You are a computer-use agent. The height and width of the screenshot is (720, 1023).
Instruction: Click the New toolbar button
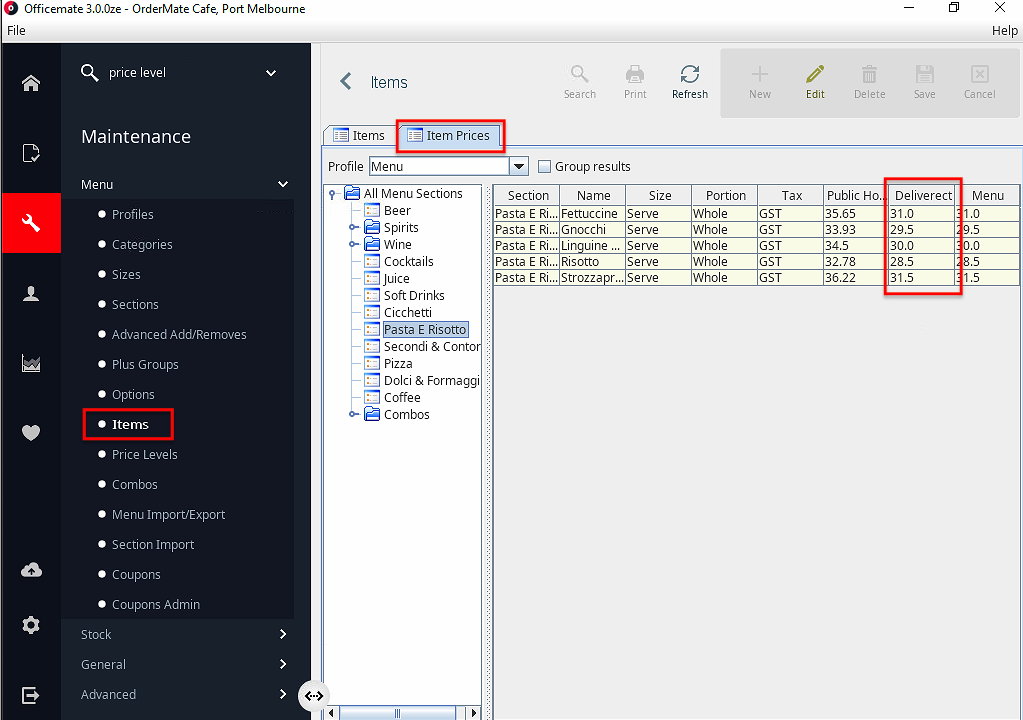point(759,82)
